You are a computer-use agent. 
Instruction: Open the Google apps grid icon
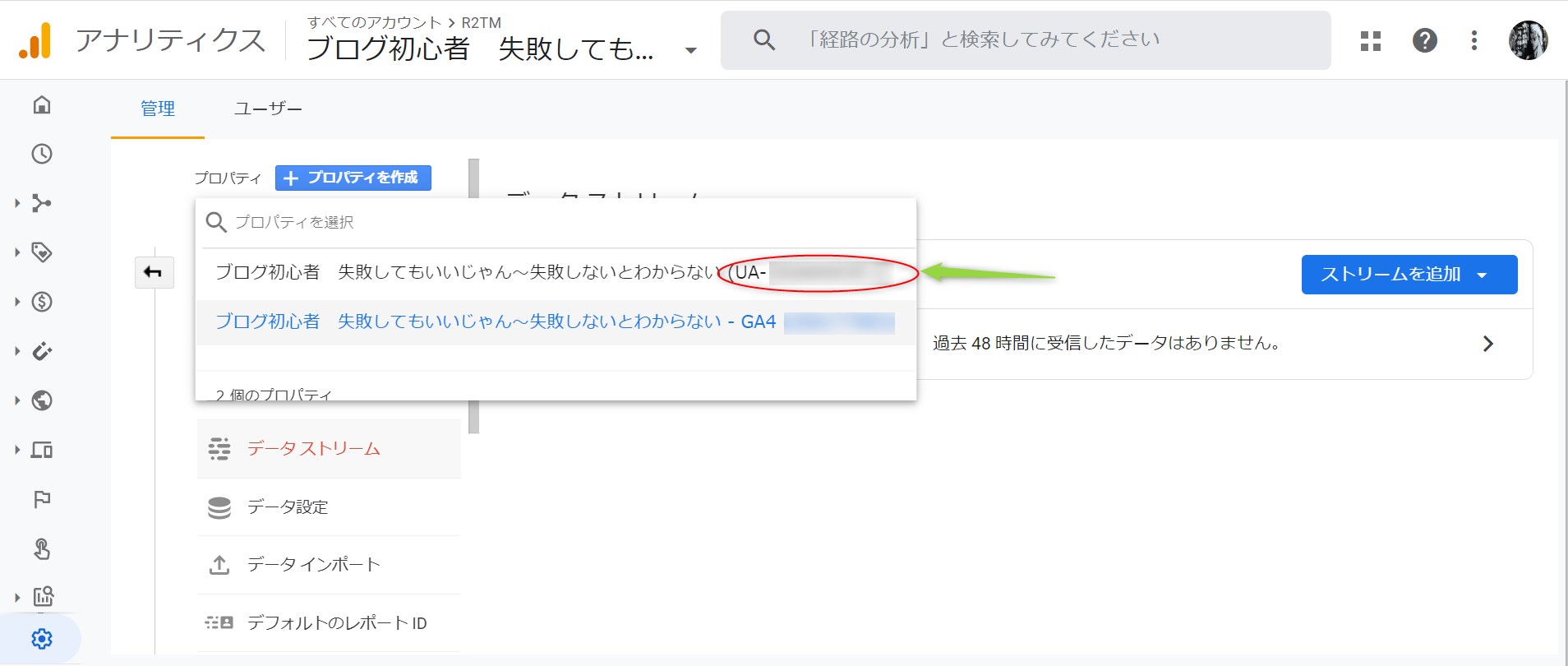[1370, 40]
